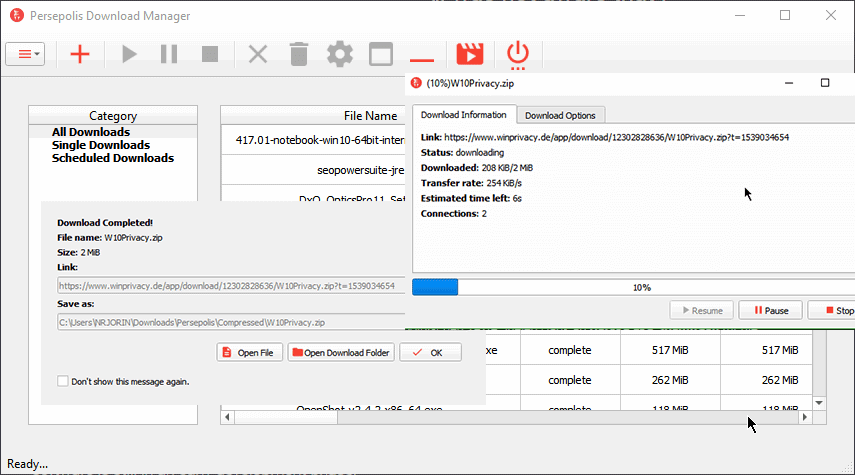This screenshot has width=855, height=475.
Task: Click the horizontal scrollbar right arrow
Action: coord(805,417)
